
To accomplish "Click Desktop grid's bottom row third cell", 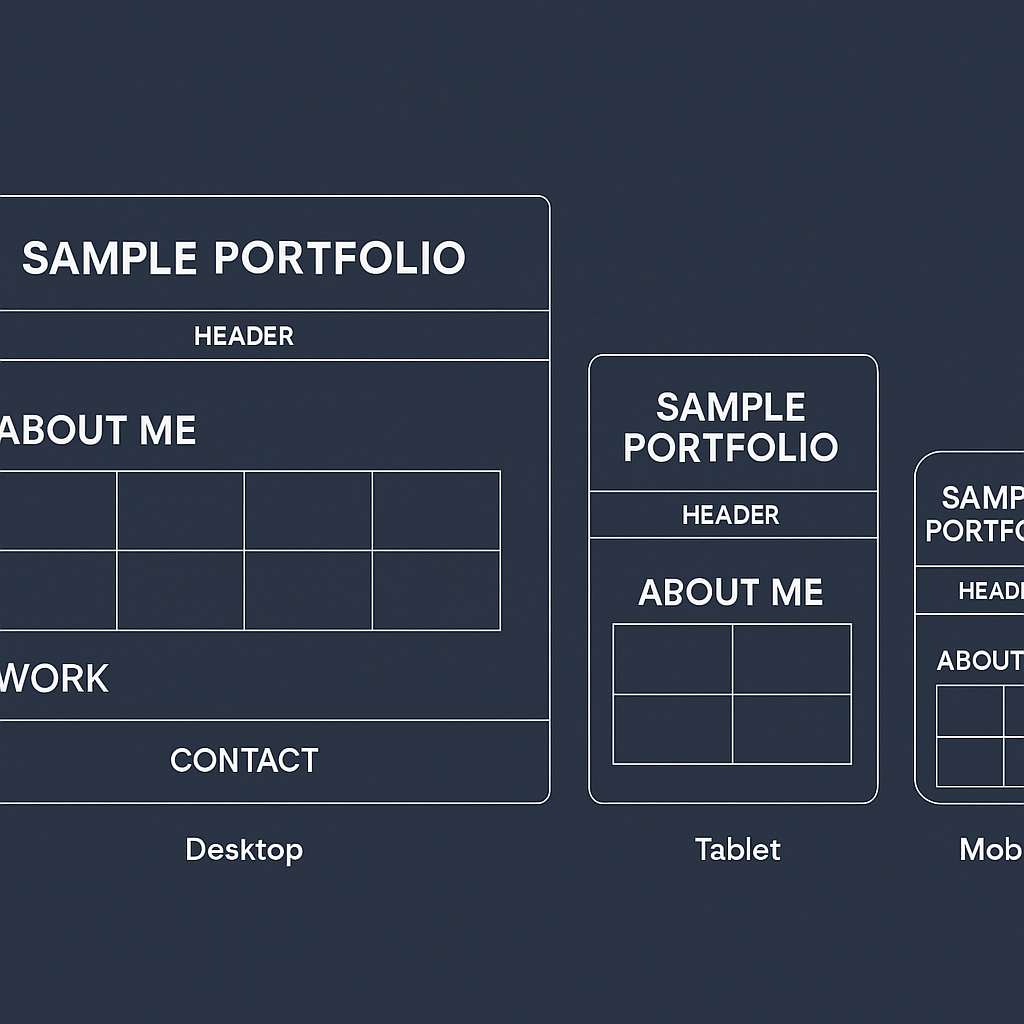I will (308, 590).
